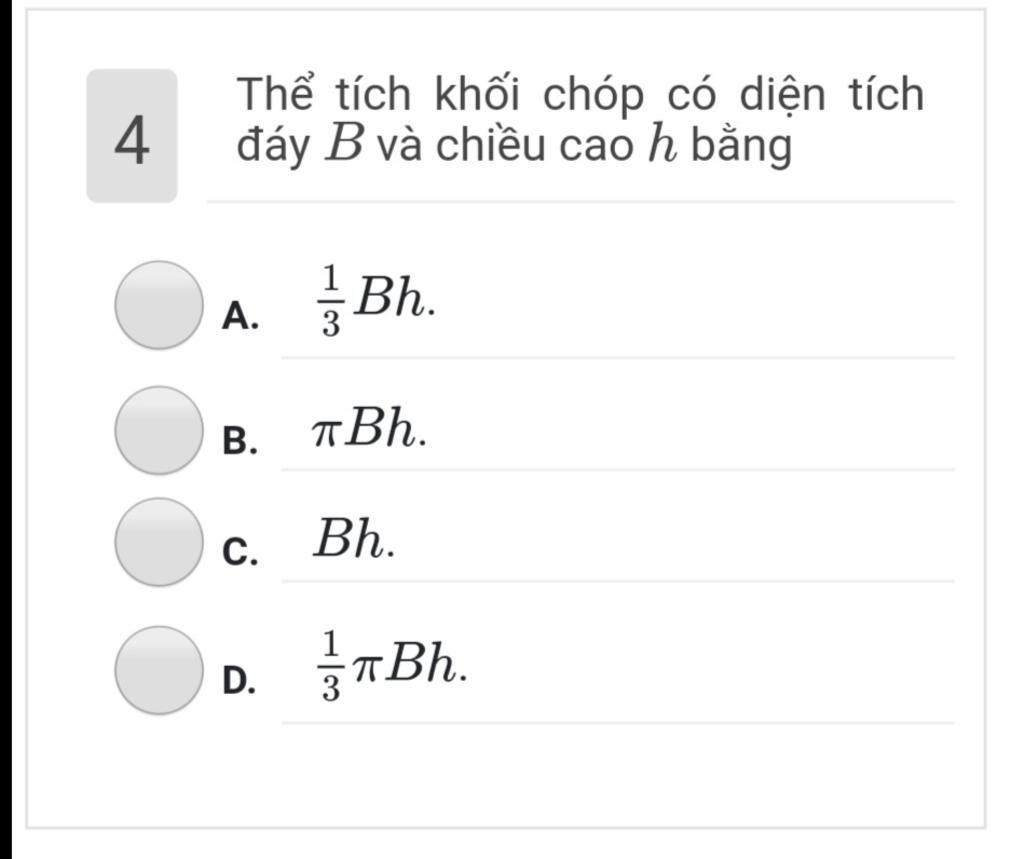1024x859 pixels.
Task: Choose the radio button for option C
Action: tap(159, 542)
